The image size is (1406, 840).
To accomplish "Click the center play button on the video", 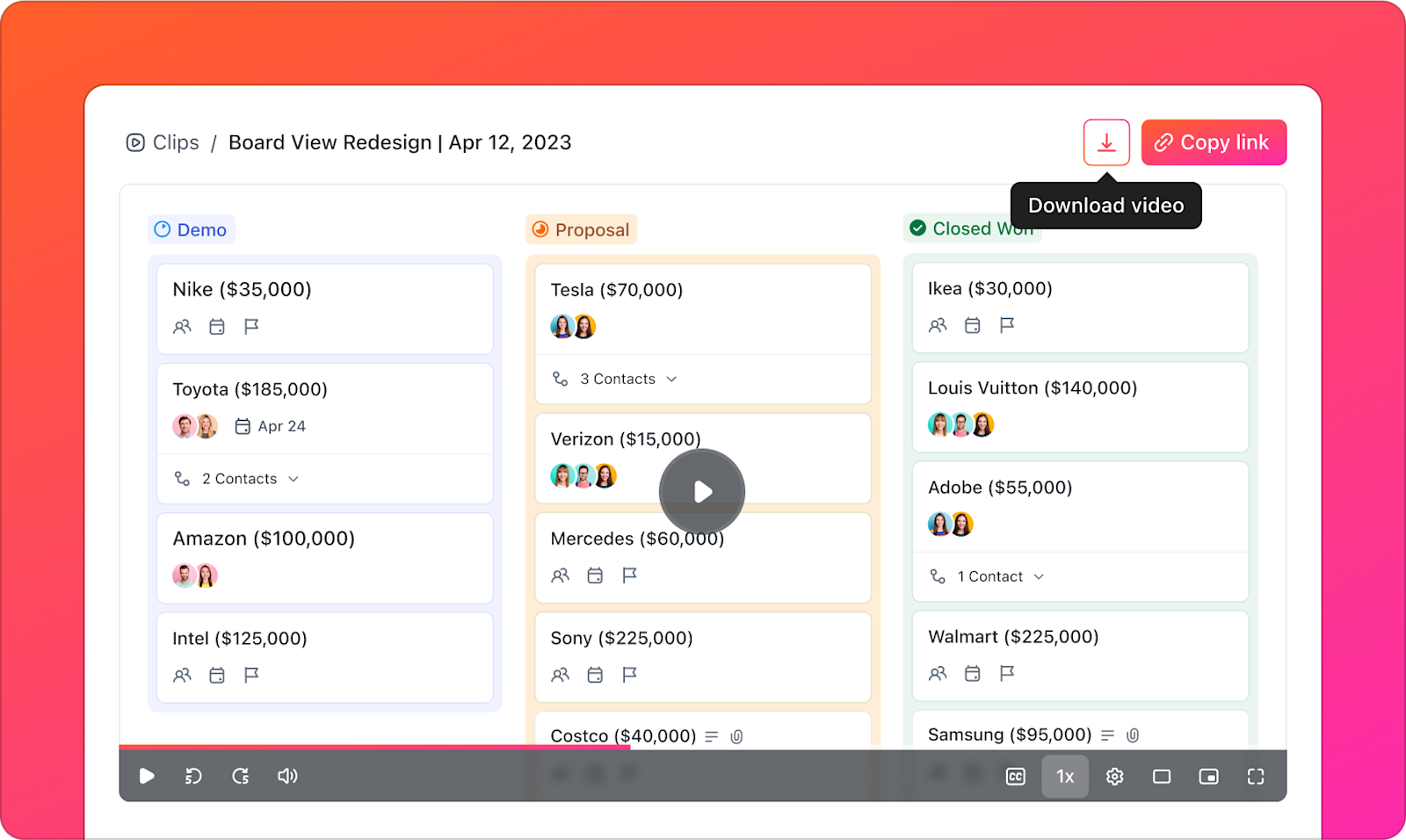I will (x=702, y=491).
